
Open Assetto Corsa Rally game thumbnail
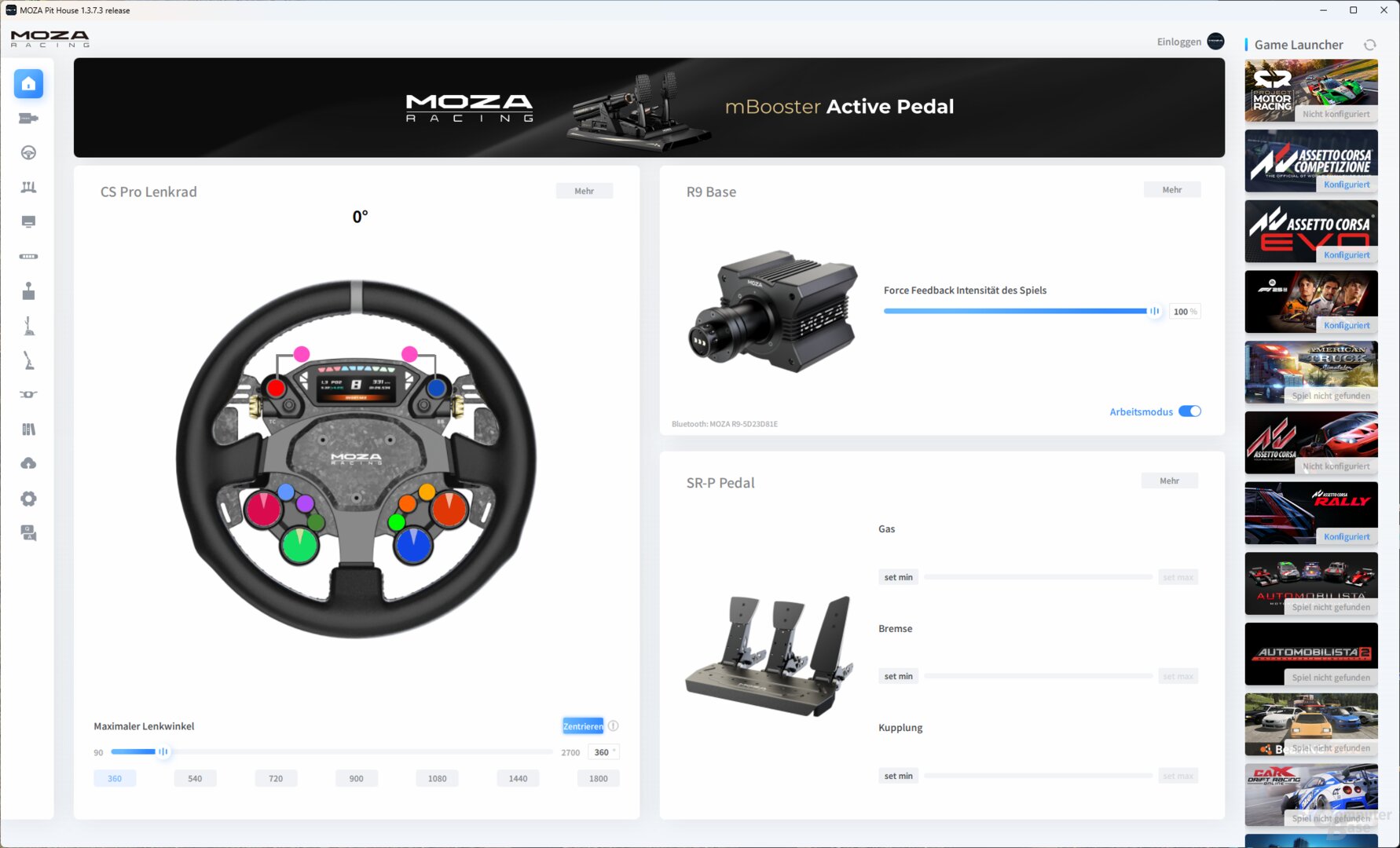[1311, 514]
